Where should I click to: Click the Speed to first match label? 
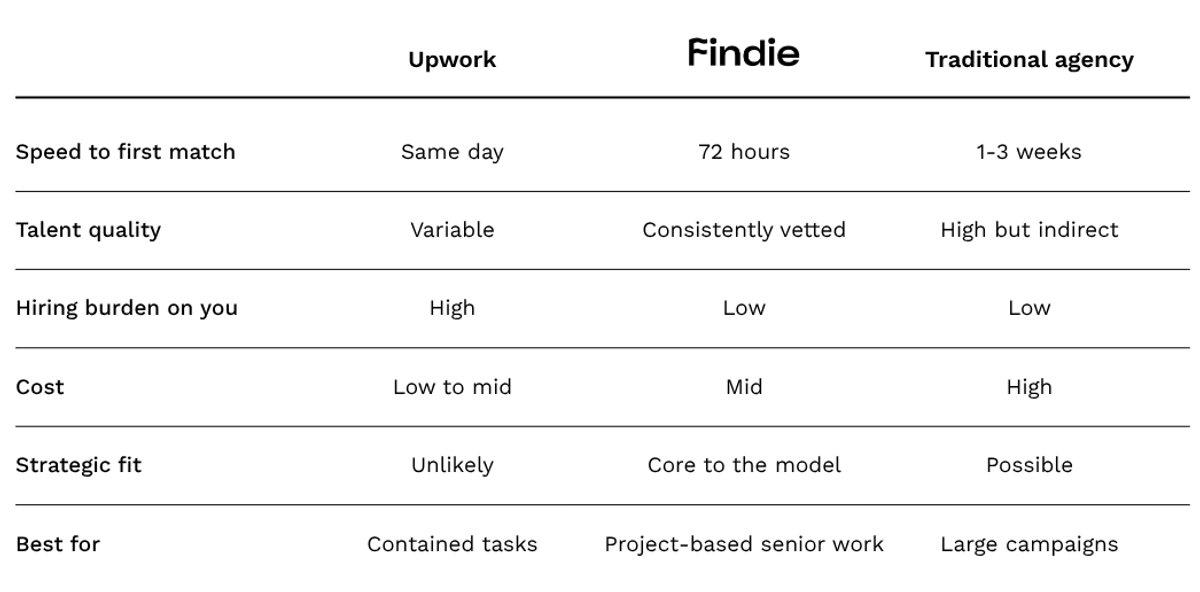(x=125, y=152)
